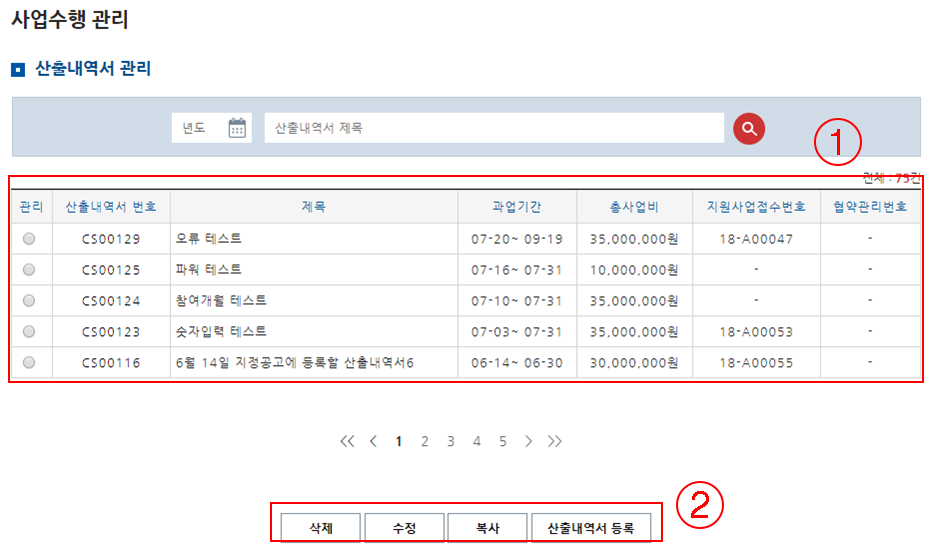This screenshot has width=933, height=546.
Task: Click the 복사 copy button
Action: pyautogui.click(x=487, y=528)
